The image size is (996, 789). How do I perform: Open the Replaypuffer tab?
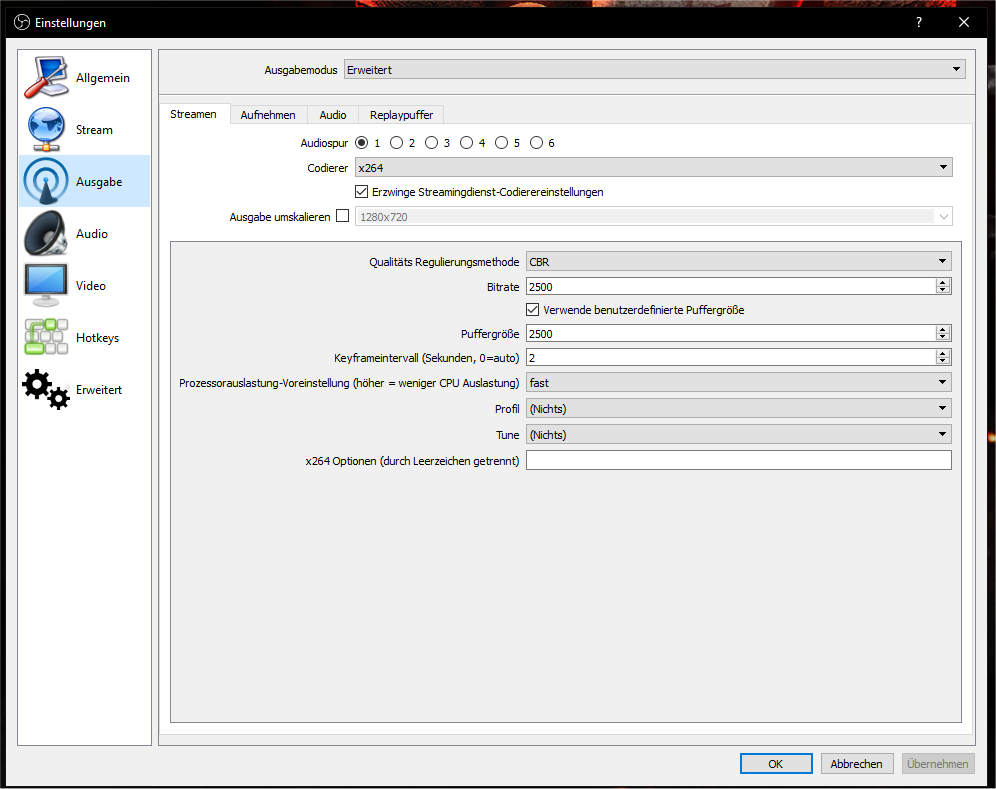pyautogui.click(x=401, y=115)
